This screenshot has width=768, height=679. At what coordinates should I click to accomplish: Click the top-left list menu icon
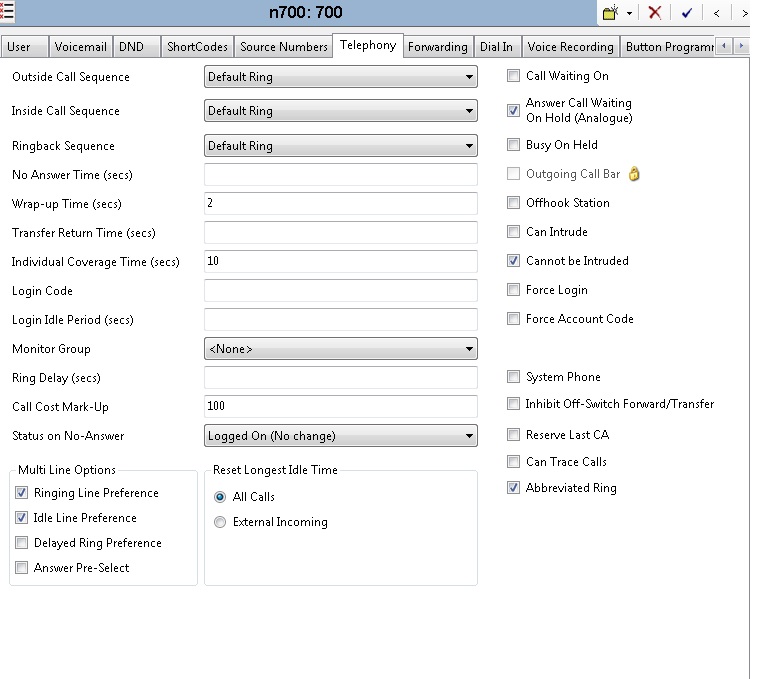tap(7, 12)
